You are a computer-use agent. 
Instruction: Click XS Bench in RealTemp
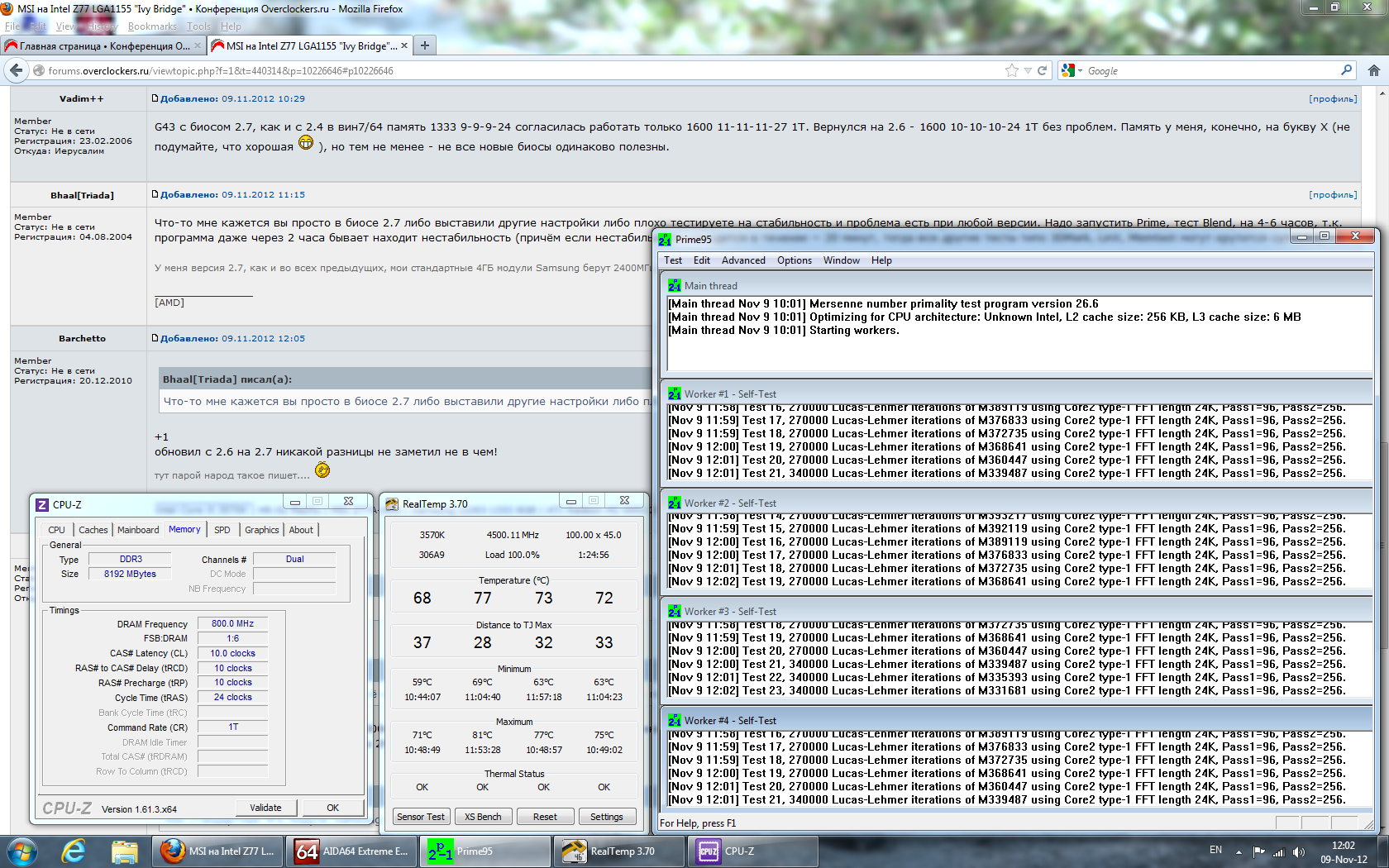(x=483, y=817)
